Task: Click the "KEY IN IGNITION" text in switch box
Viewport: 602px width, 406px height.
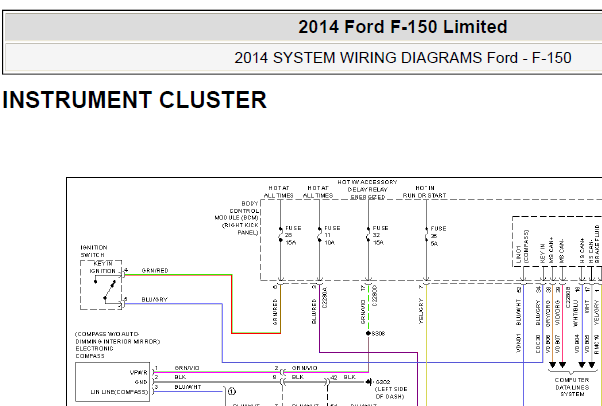Action: pyautogui.click(x=103, y=267)
